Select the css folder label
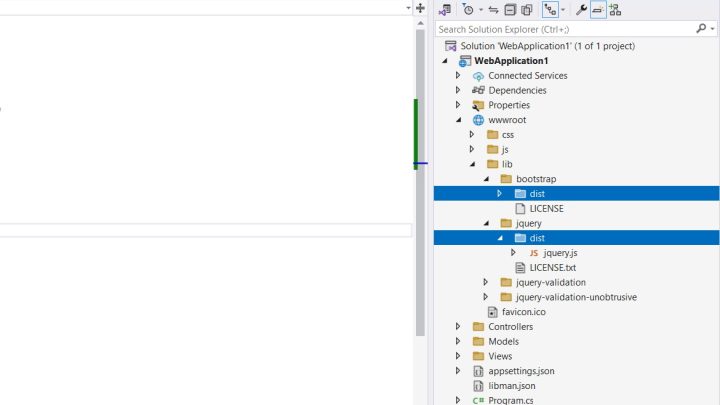This screenshot has width=720, height=405. (x=507, y=135)
